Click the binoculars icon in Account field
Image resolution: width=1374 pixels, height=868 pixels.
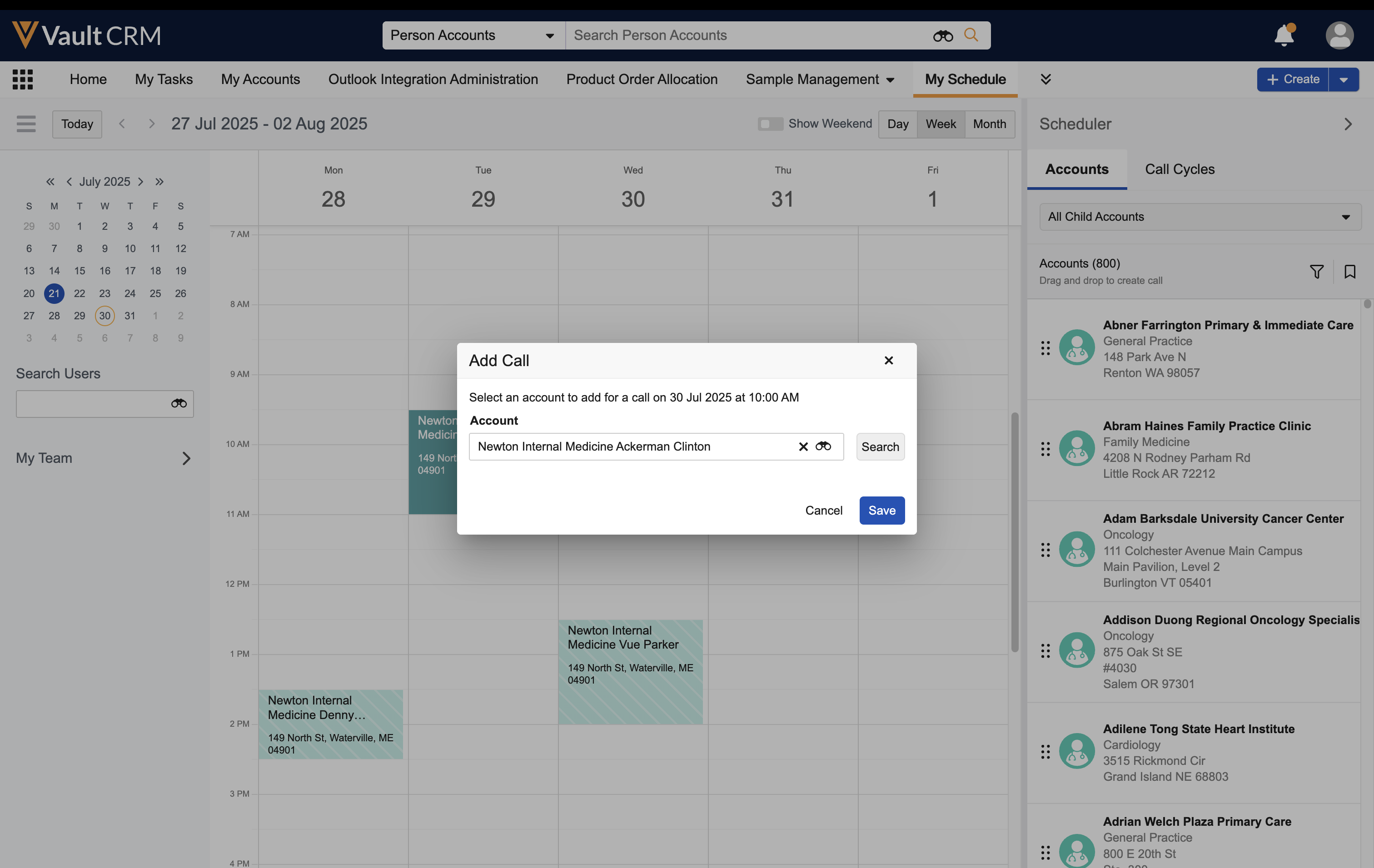coord(823,446)
